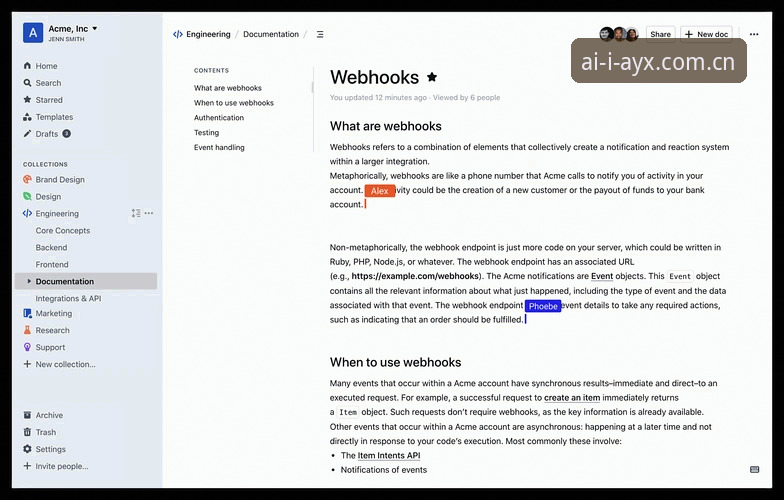Click the Support lightbulb icon
The image size is (784, 500).
(27, 347)
